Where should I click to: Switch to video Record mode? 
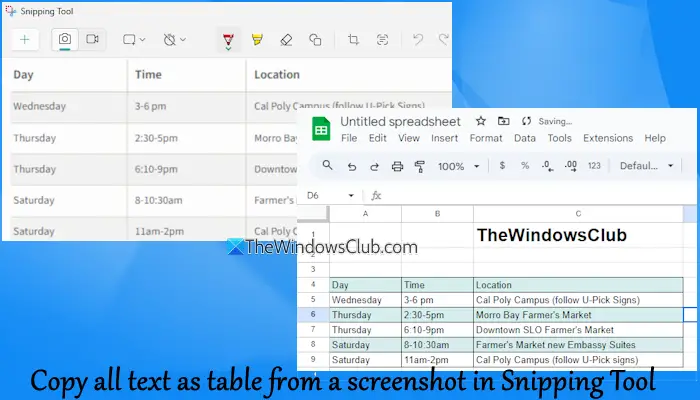92,39
